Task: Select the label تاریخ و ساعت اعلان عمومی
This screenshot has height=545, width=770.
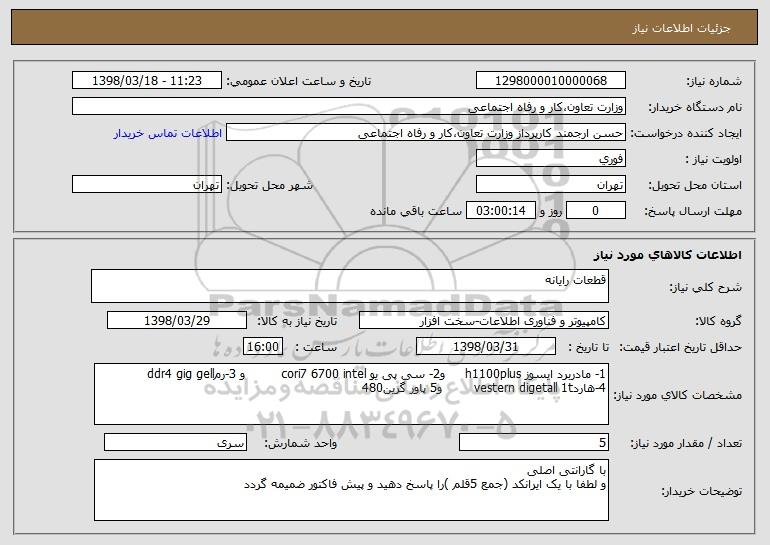Action: point(299,81)
